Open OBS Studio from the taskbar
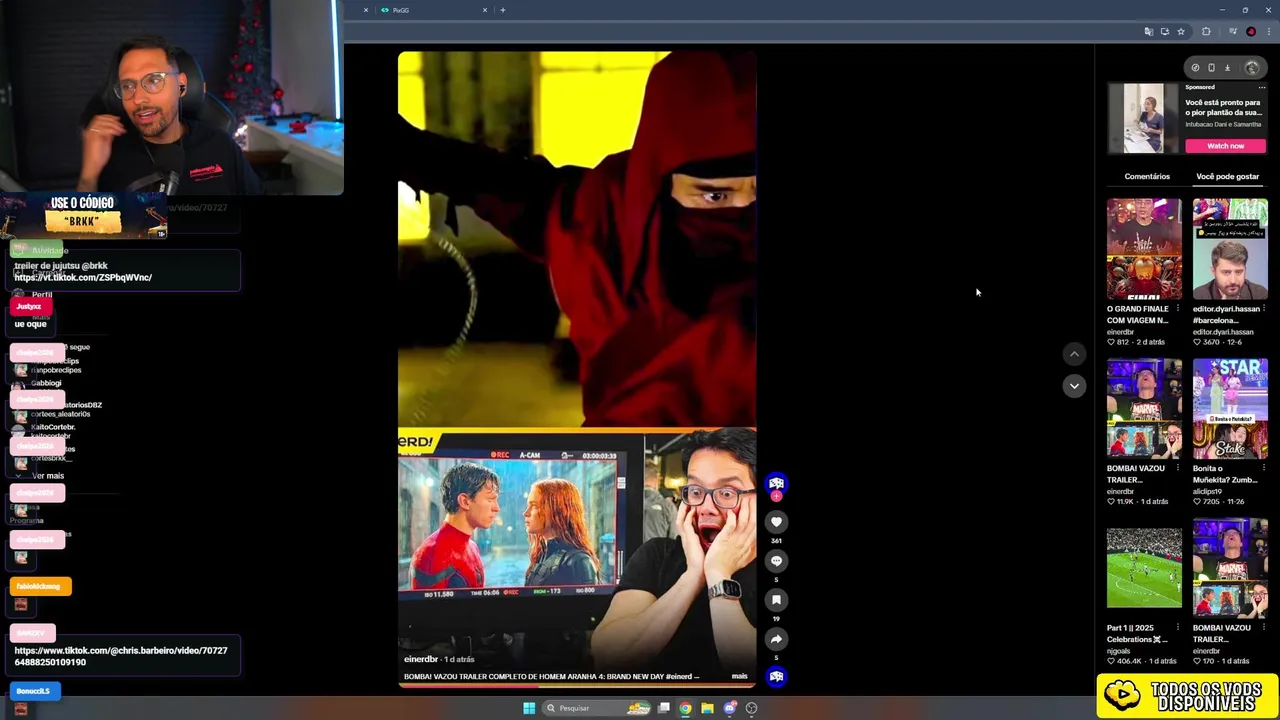 (752, 708)
